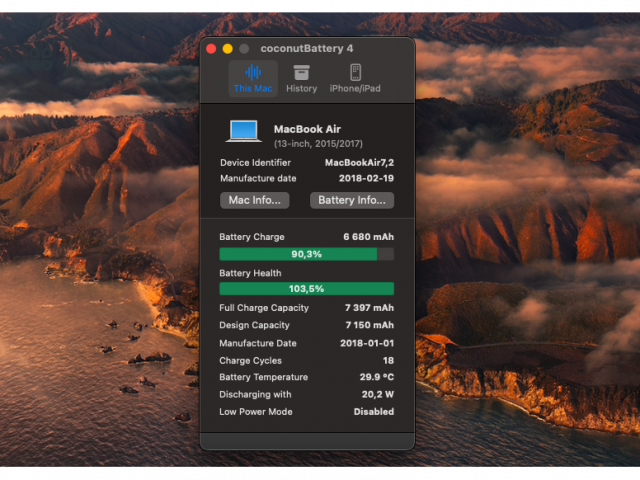
Task: Click the (13-inch, 2015/2017) subtitle
Action: click(x=318, y=144)
